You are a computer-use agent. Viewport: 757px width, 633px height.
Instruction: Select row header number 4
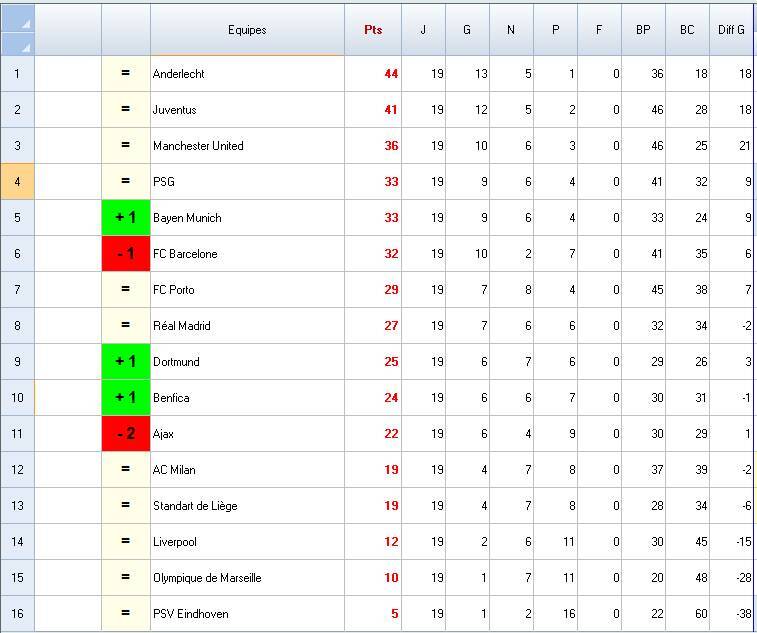point(18,182)
